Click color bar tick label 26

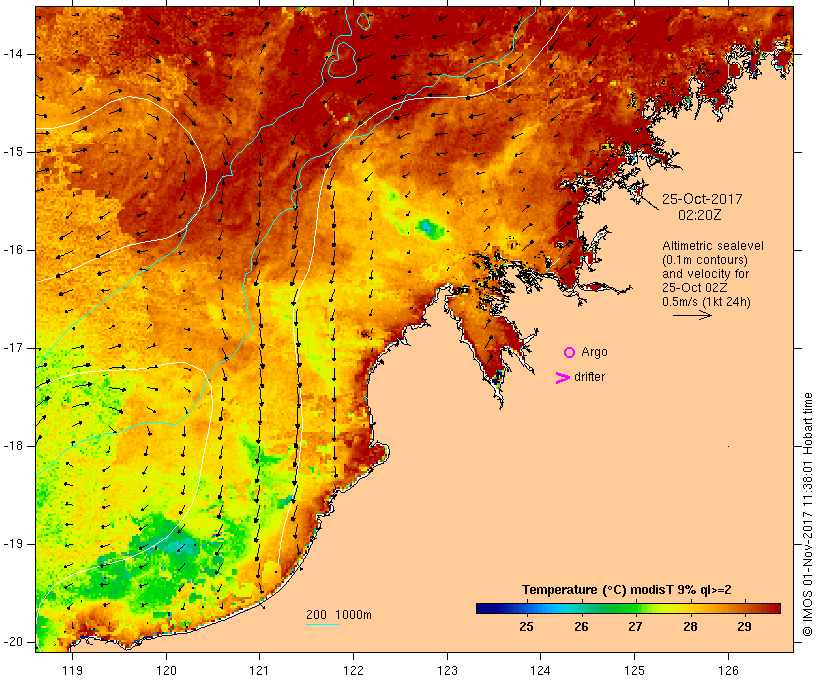pos(581,626)
